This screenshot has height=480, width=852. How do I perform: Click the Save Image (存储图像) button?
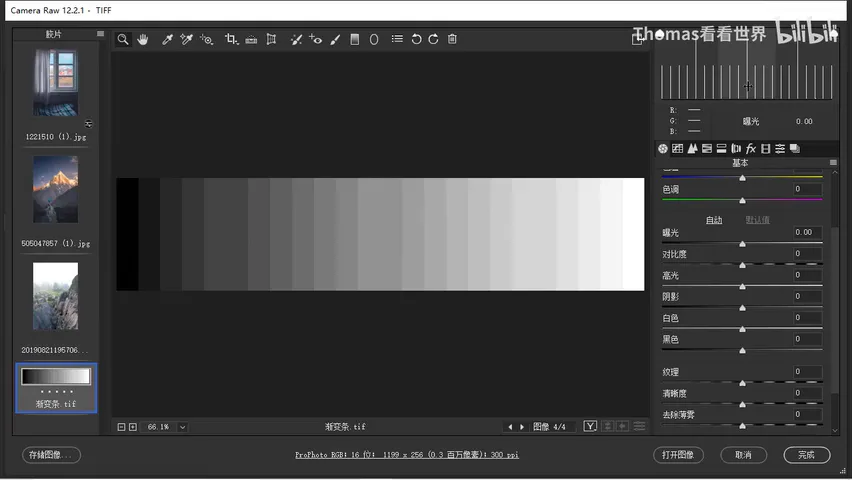pyautogui.click(x=51, y=455)
